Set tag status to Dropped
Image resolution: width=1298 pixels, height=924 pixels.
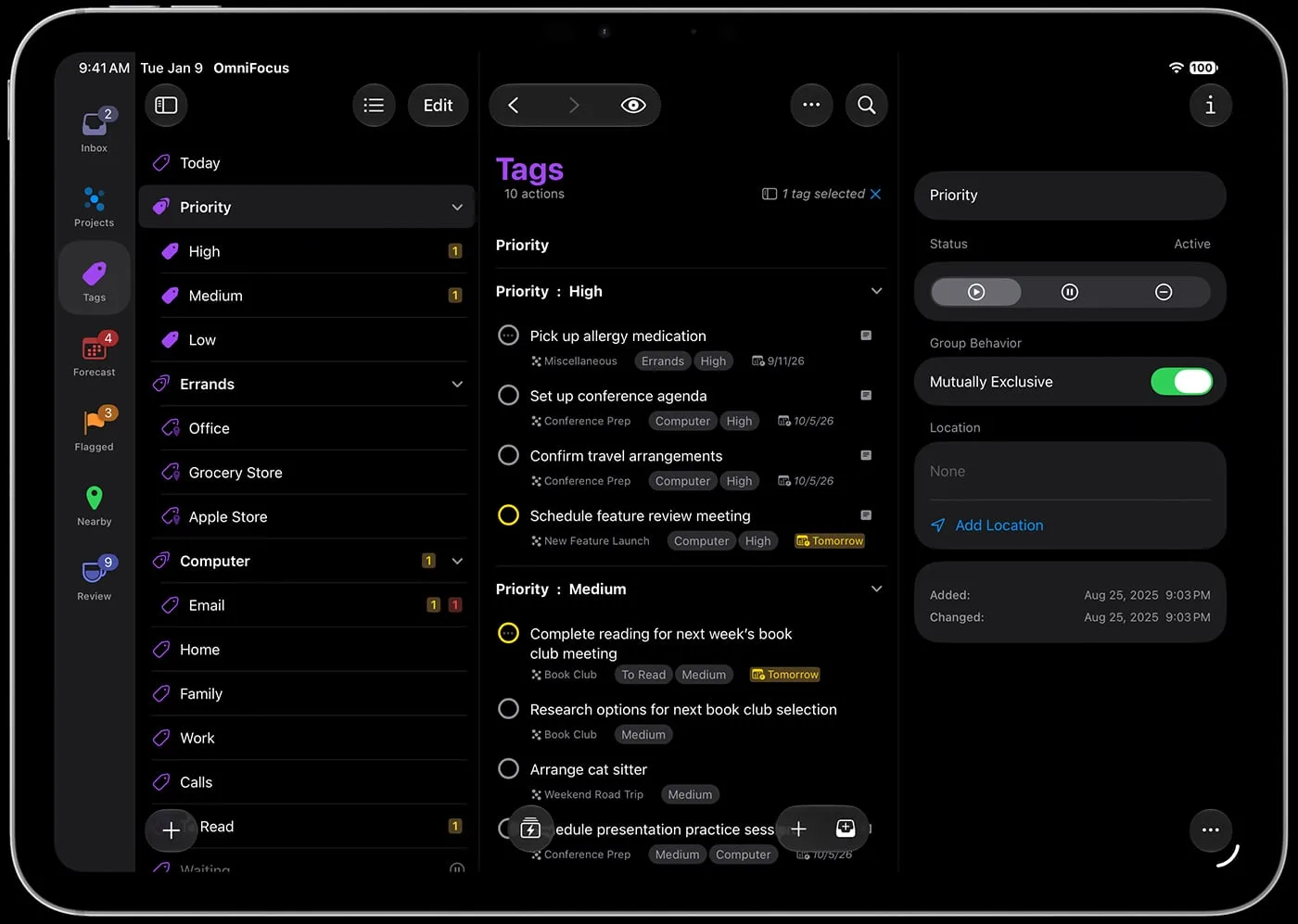[x=1164, y=292]
